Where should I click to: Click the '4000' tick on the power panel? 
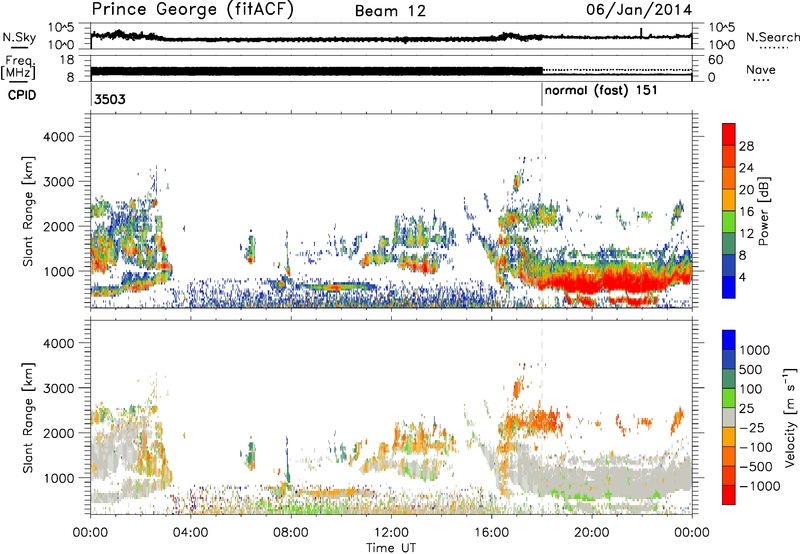point(59,137)
